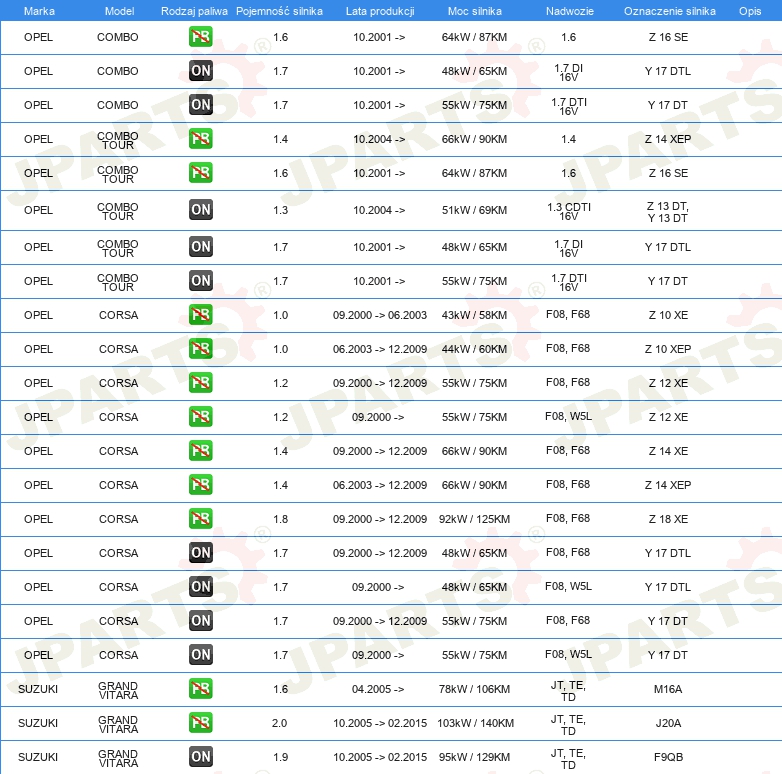
Task: Click diesel ON icon for Combo 48kW row
Action: (x=200, y=71)
